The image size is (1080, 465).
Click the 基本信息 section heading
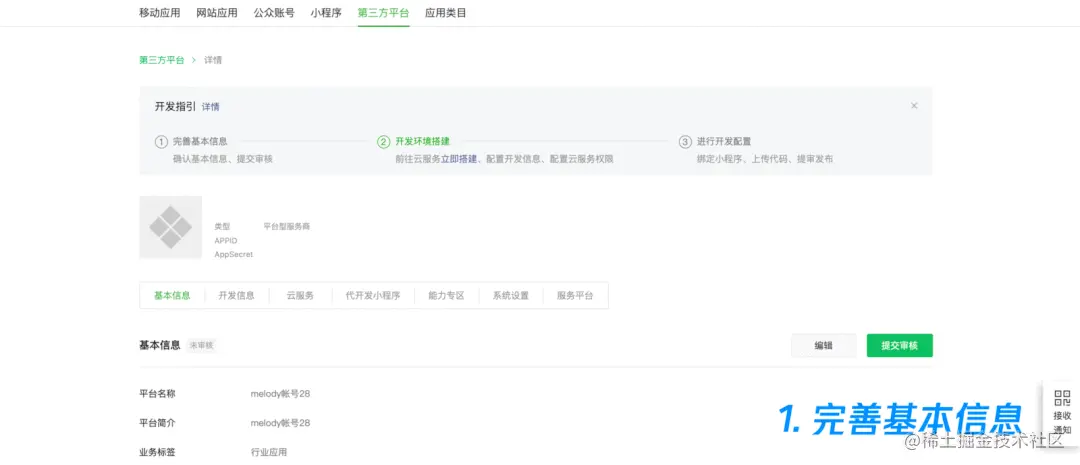160,345
